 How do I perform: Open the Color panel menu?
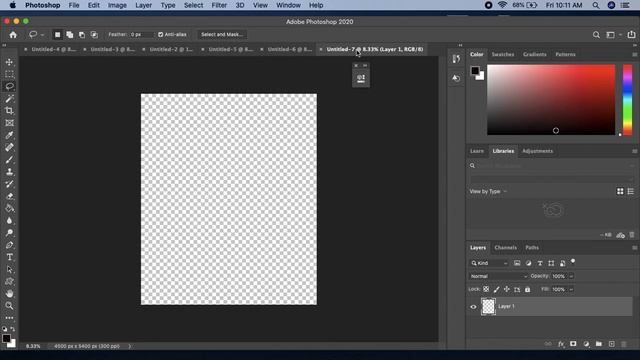point(634,54)
